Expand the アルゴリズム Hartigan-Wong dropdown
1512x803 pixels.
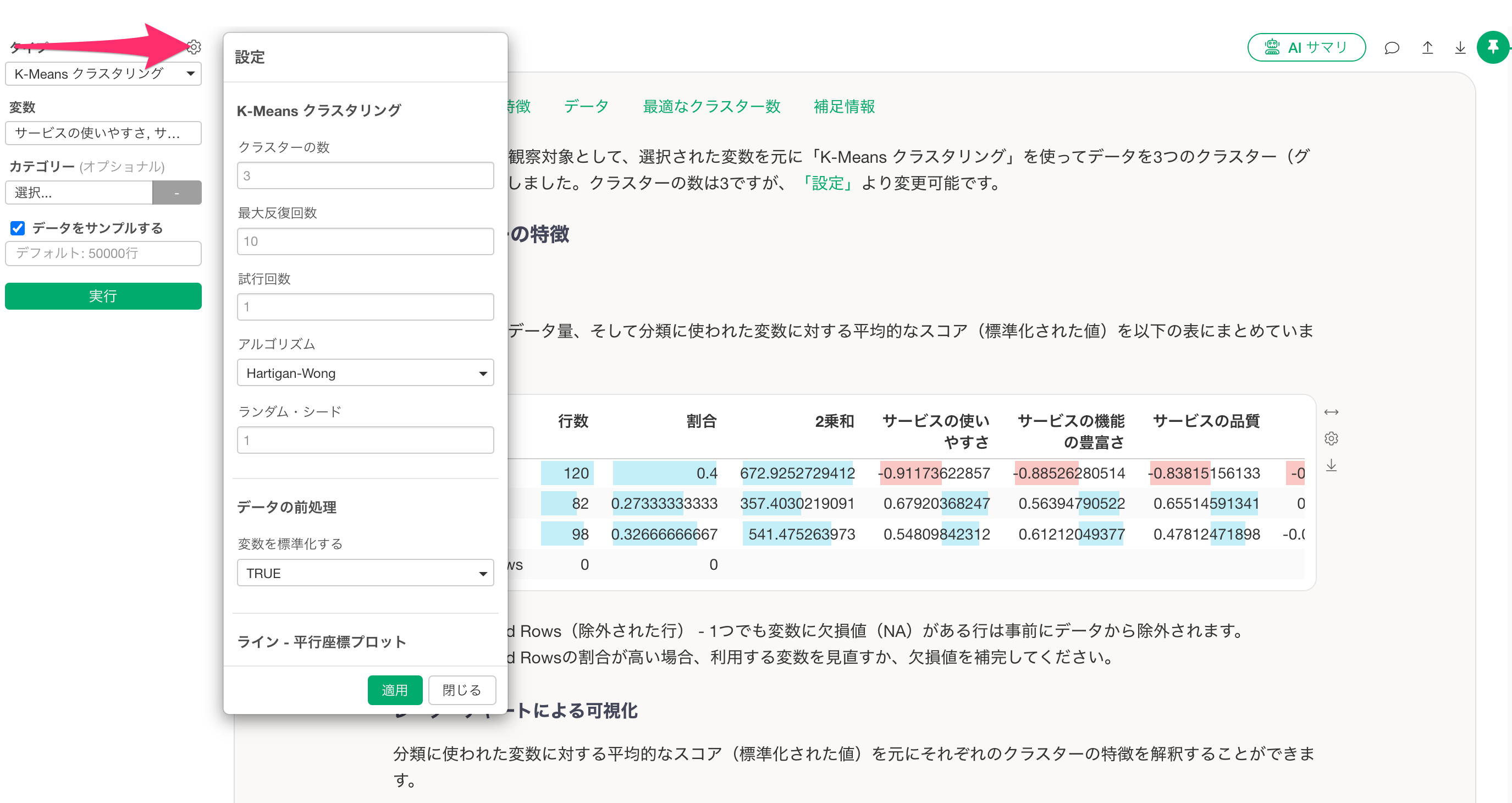click(x=365, y=373)
